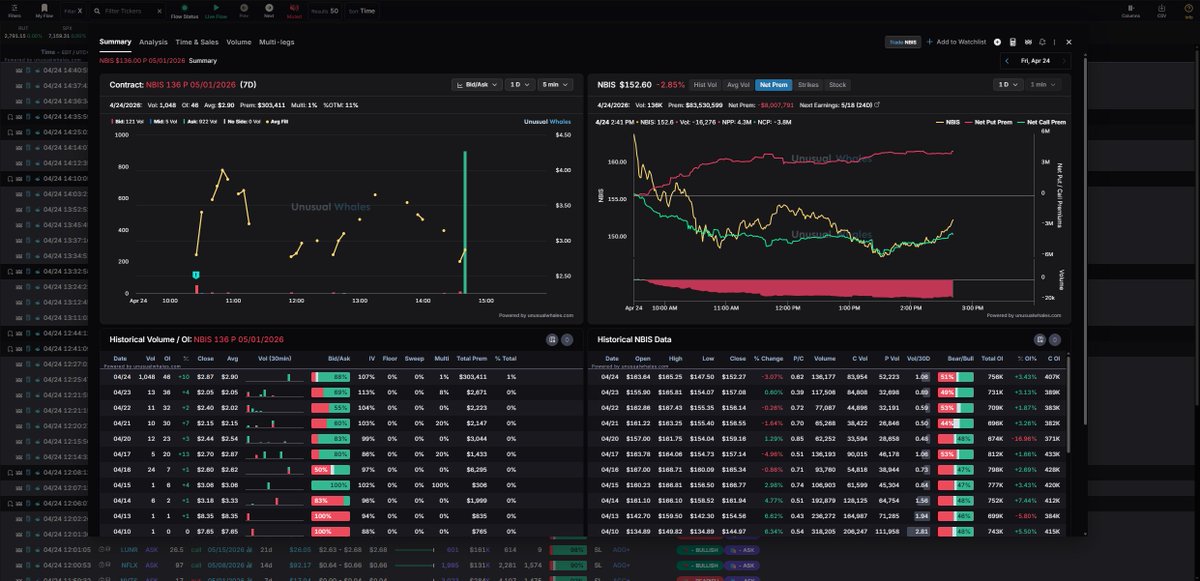Click the Time column header in flow list
Image resolution: width=1200 pixels, height=581 pixels.
pos(48,51)
